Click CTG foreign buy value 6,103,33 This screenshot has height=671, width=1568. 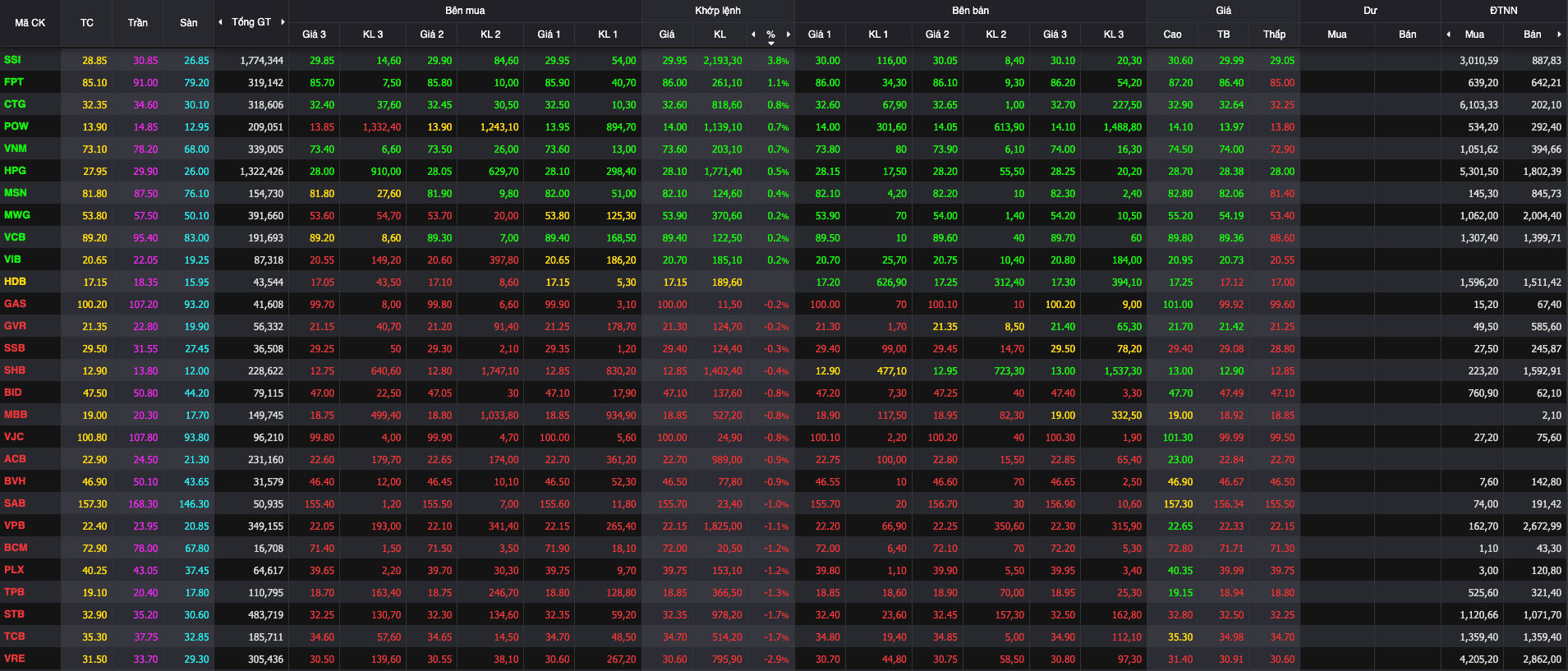[x=1479, y=105]
